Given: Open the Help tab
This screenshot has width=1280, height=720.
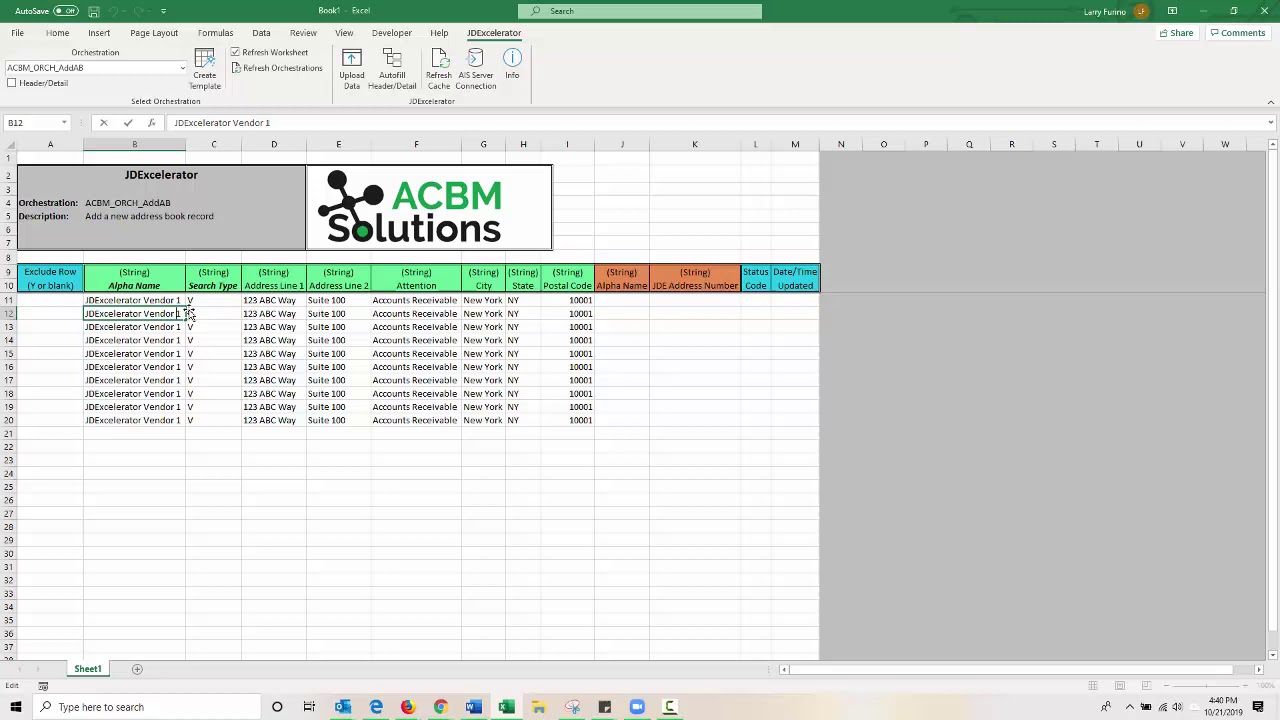Looking at the screenshot, I should click(439, 33).
